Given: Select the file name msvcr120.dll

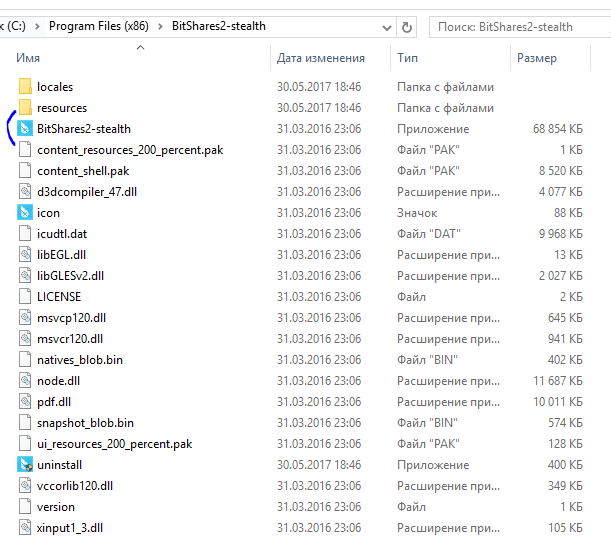Looking at the screenshot, I should 70,339.
